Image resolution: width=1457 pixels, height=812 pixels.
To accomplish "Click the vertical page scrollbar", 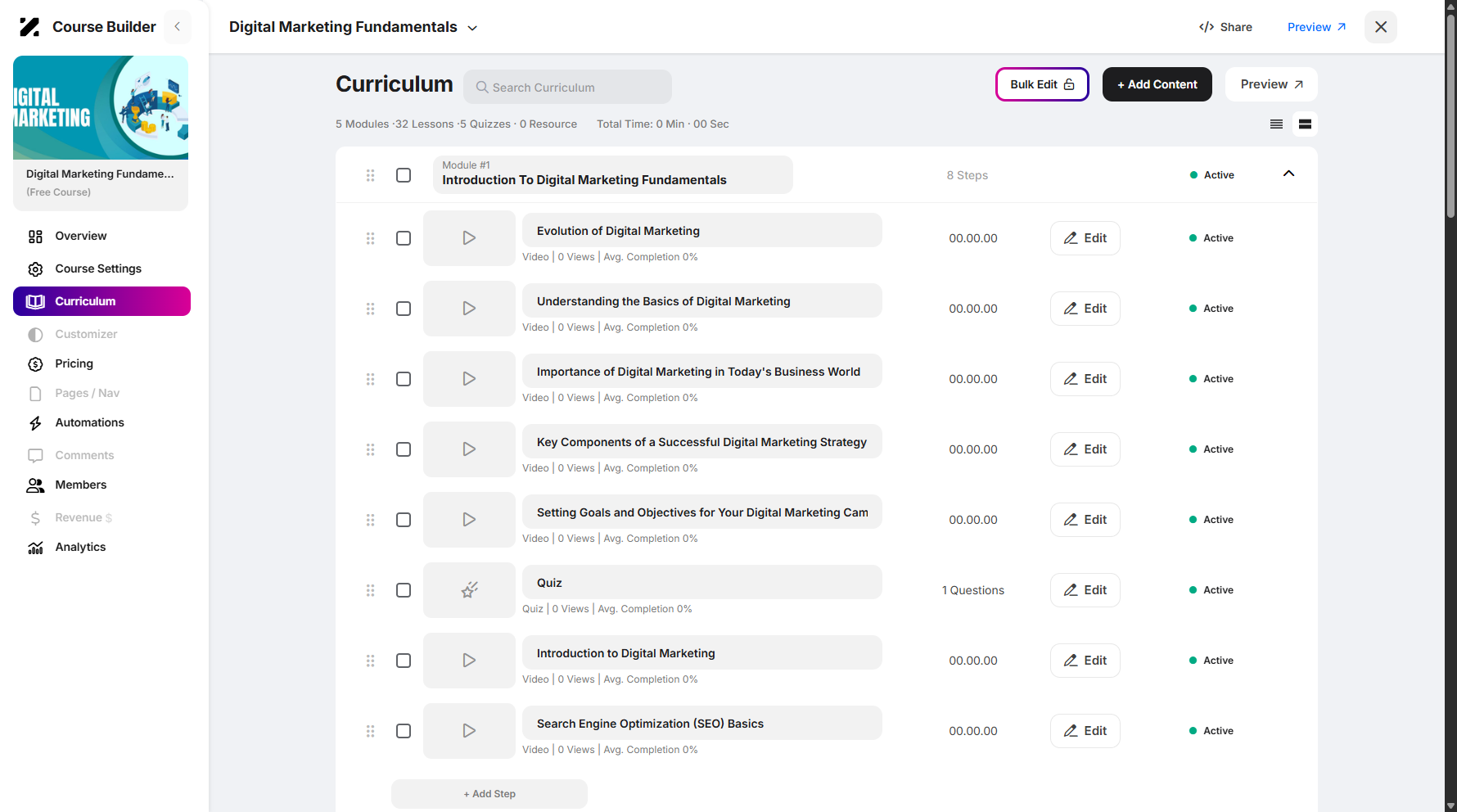I will tap(1450, 115).
